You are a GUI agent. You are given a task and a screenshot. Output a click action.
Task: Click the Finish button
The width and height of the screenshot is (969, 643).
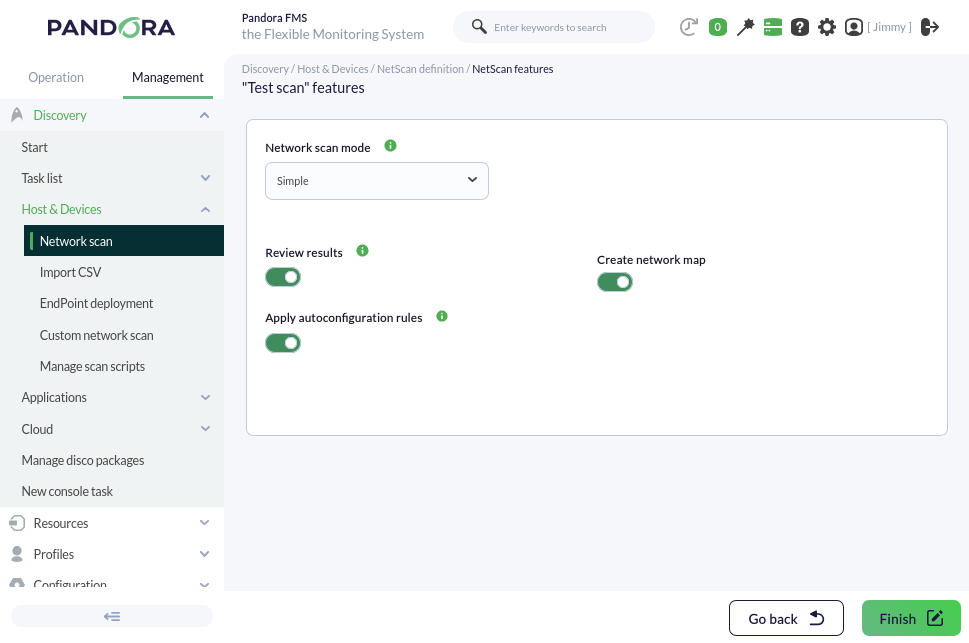coord(912,618)
